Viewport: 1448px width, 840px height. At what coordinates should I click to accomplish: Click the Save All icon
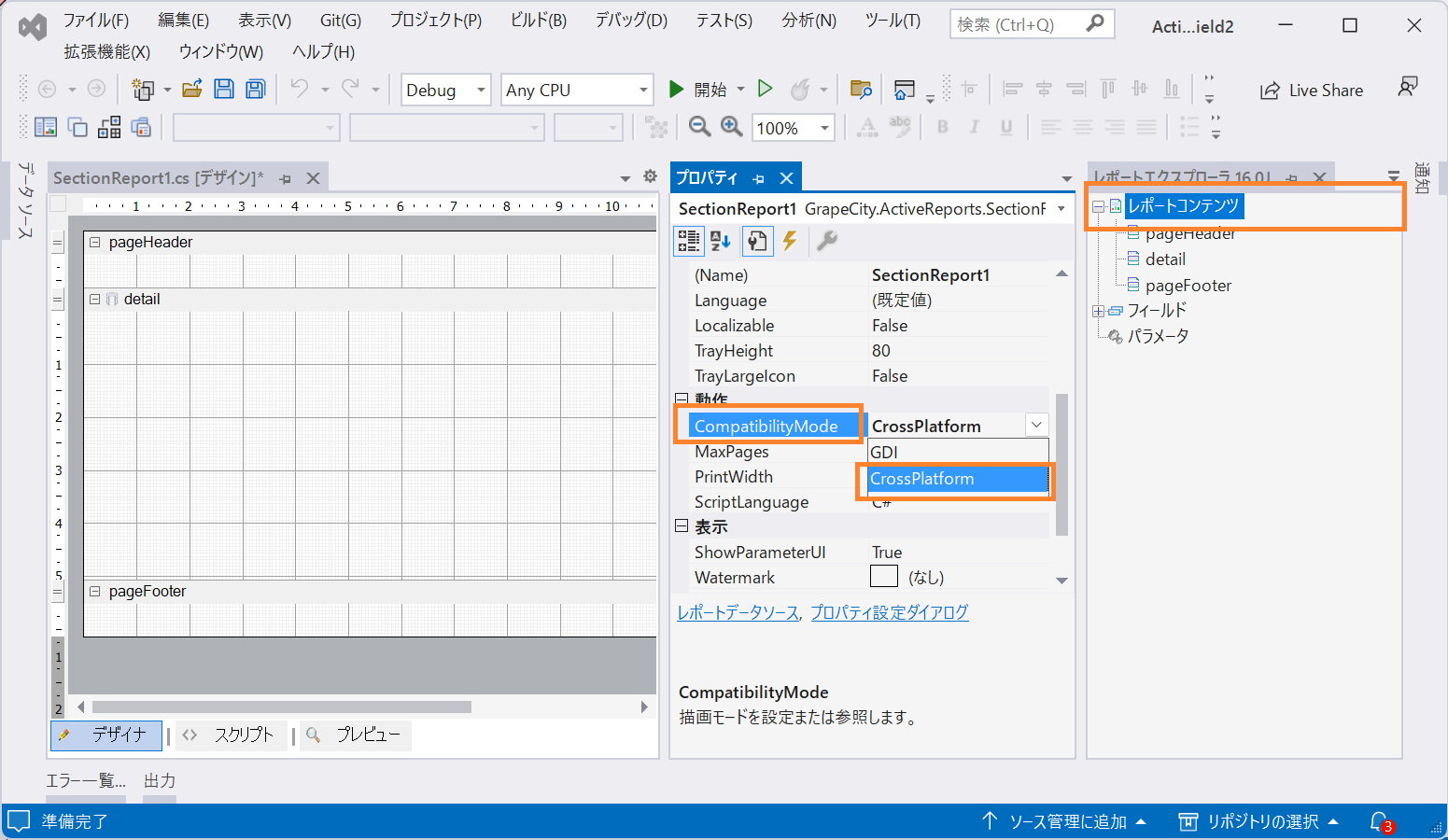[x=255, y=90]
